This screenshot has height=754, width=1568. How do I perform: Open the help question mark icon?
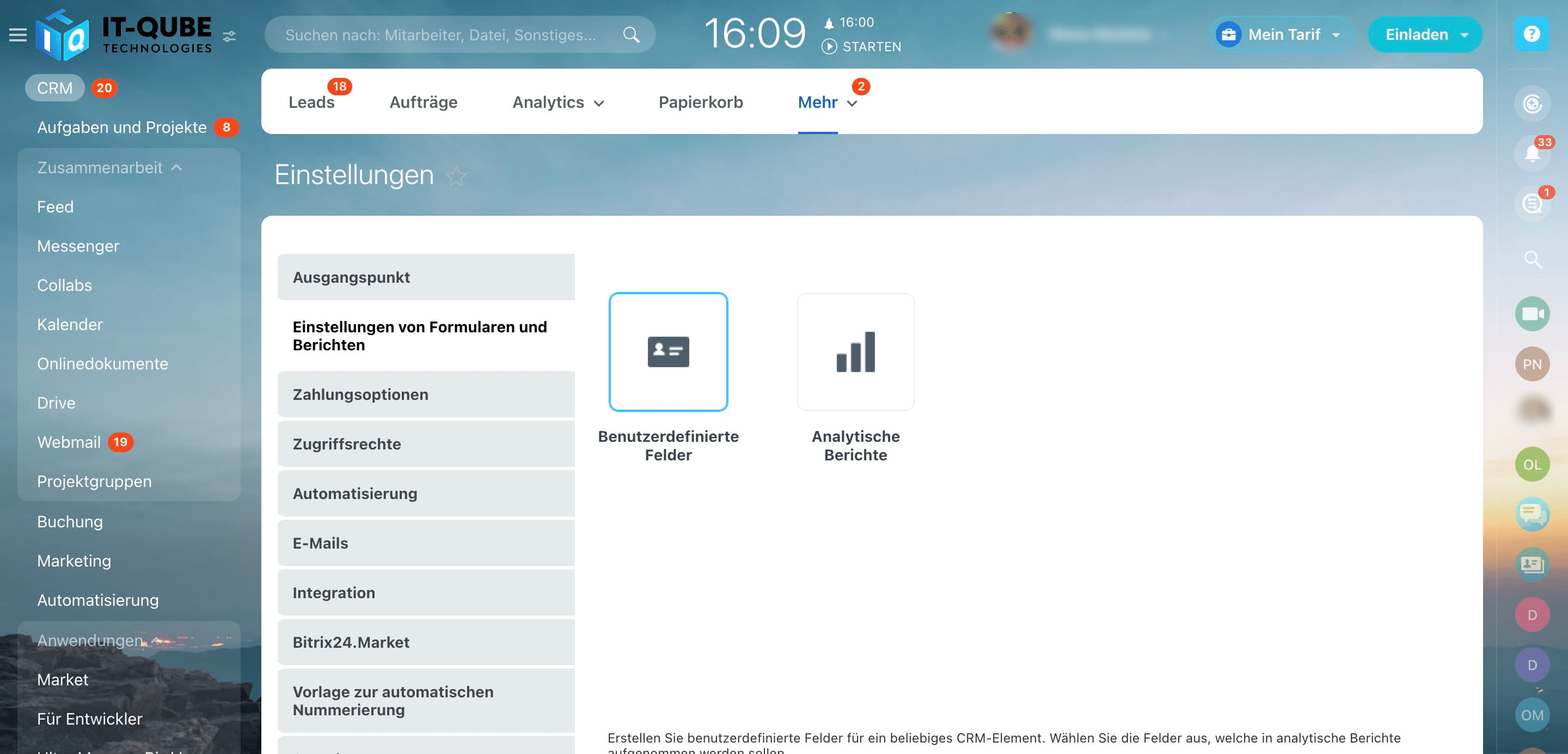(1532, 34)
